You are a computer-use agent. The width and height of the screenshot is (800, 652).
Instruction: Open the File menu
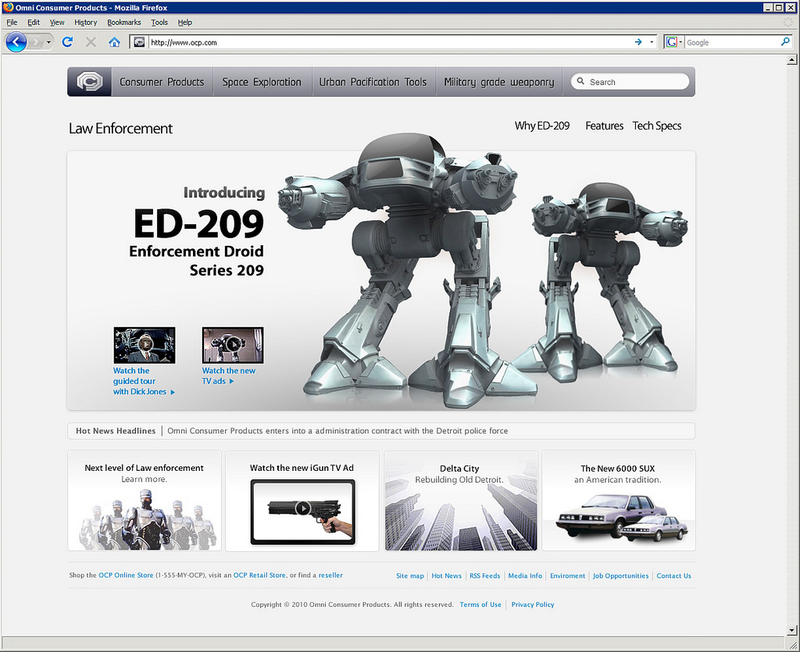tap(12, 22)
